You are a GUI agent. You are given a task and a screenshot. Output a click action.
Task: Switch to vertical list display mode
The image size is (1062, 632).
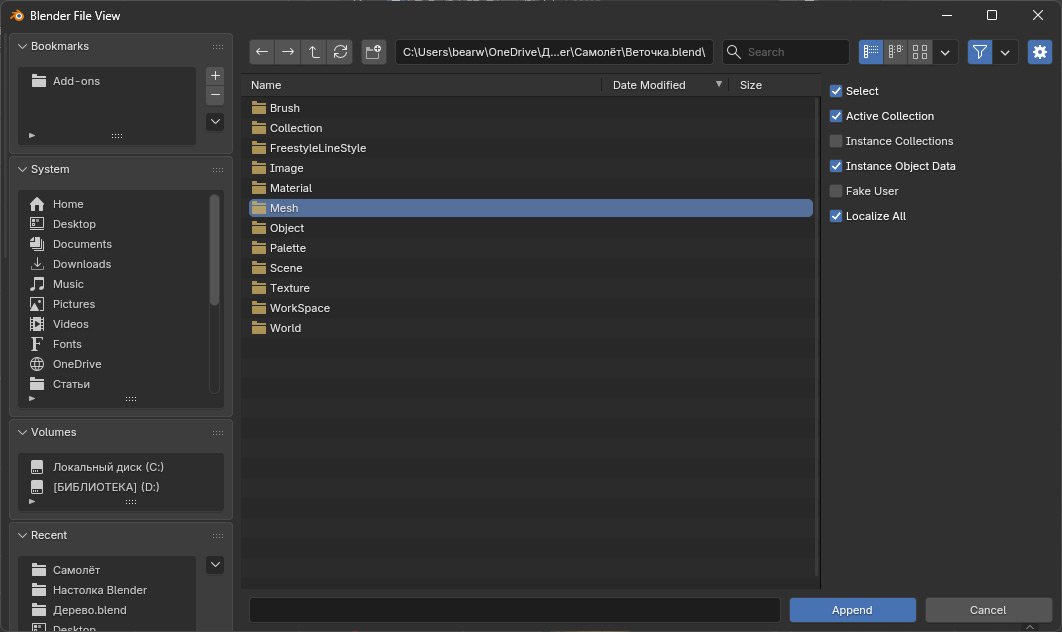click(x=871, y=52)
